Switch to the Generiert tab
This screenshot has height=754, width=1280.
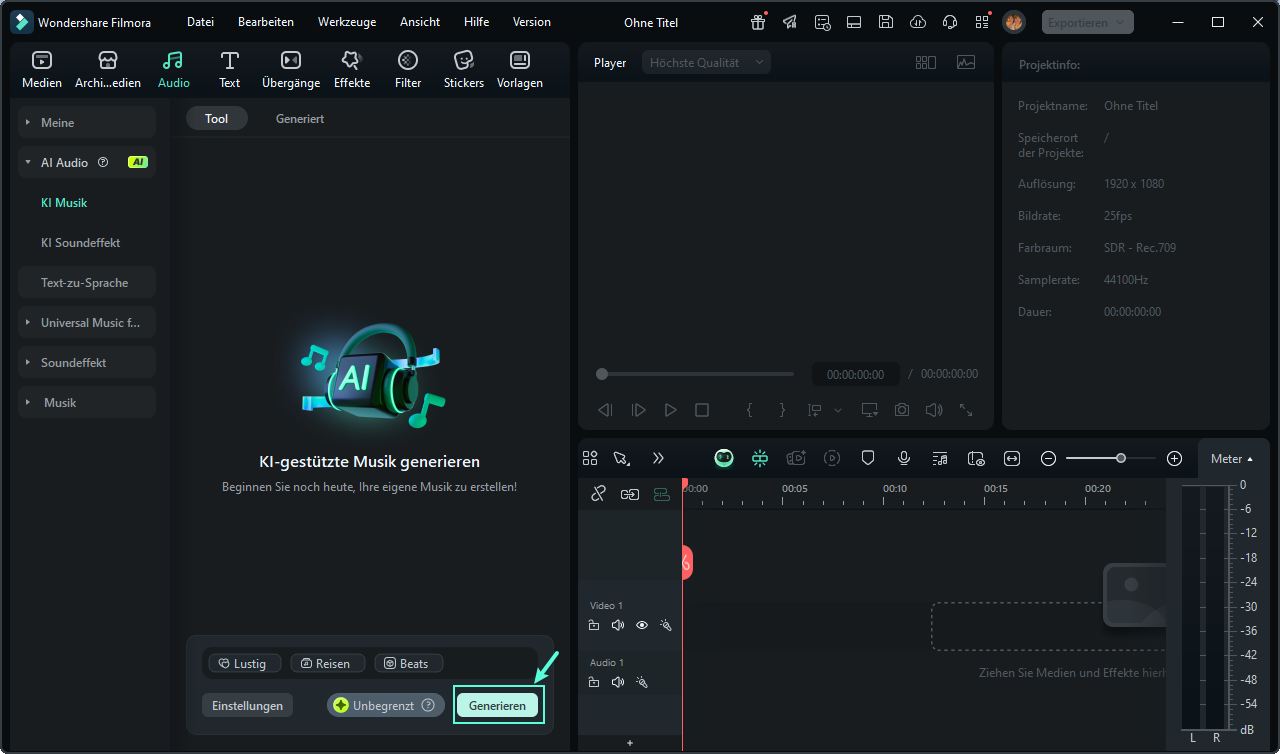pyautogui.click(x=300, y=118)
